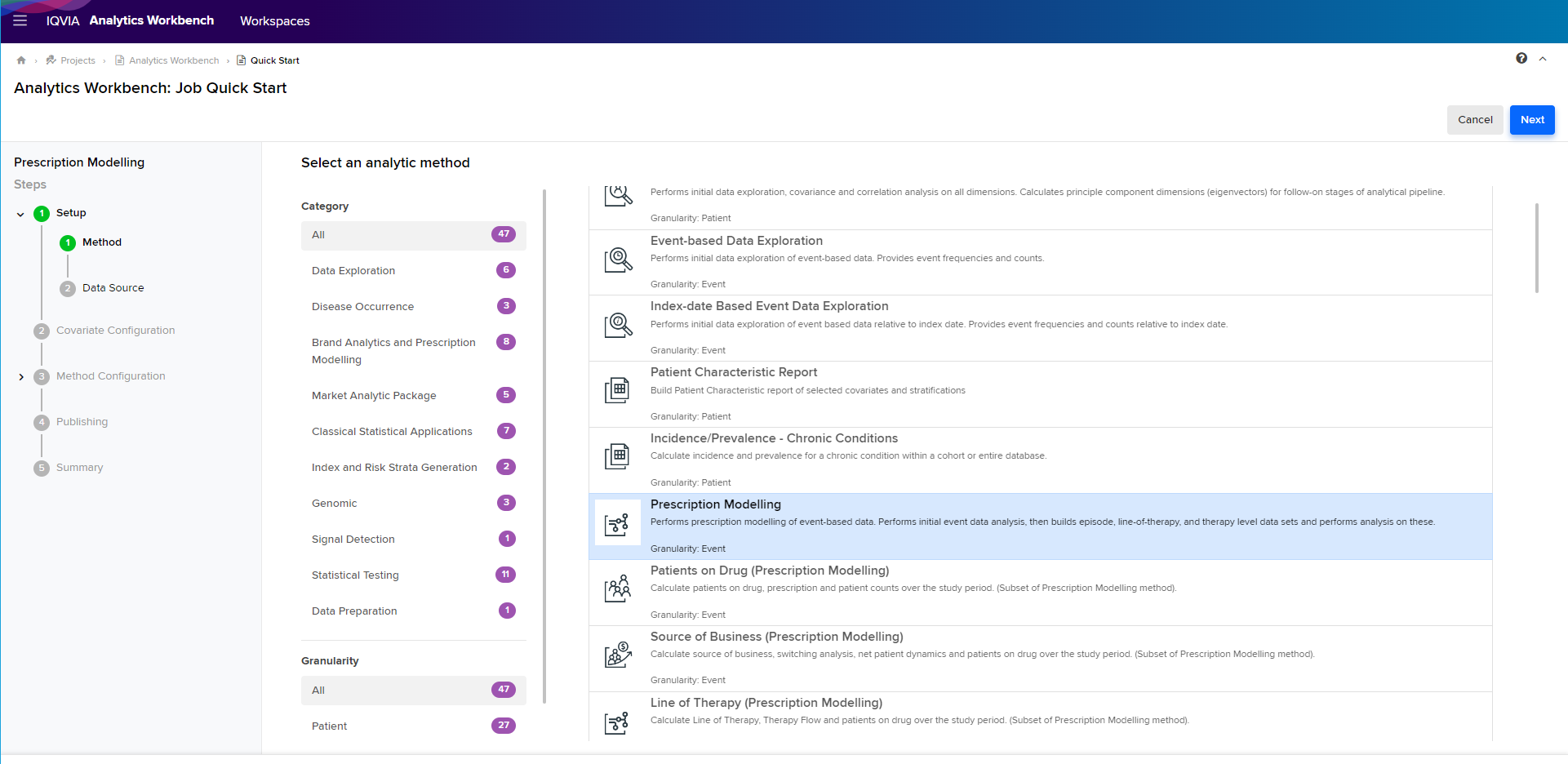Click the Incidence/Prevalence Chronic Conditions icon

pyautogui.click(x=618, y=456)
